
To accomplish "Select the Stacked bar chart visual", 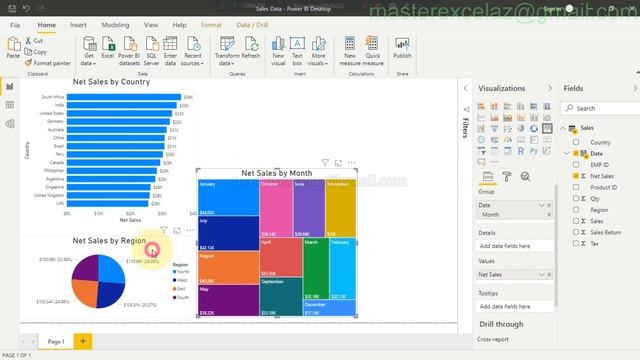I will 481,106.
